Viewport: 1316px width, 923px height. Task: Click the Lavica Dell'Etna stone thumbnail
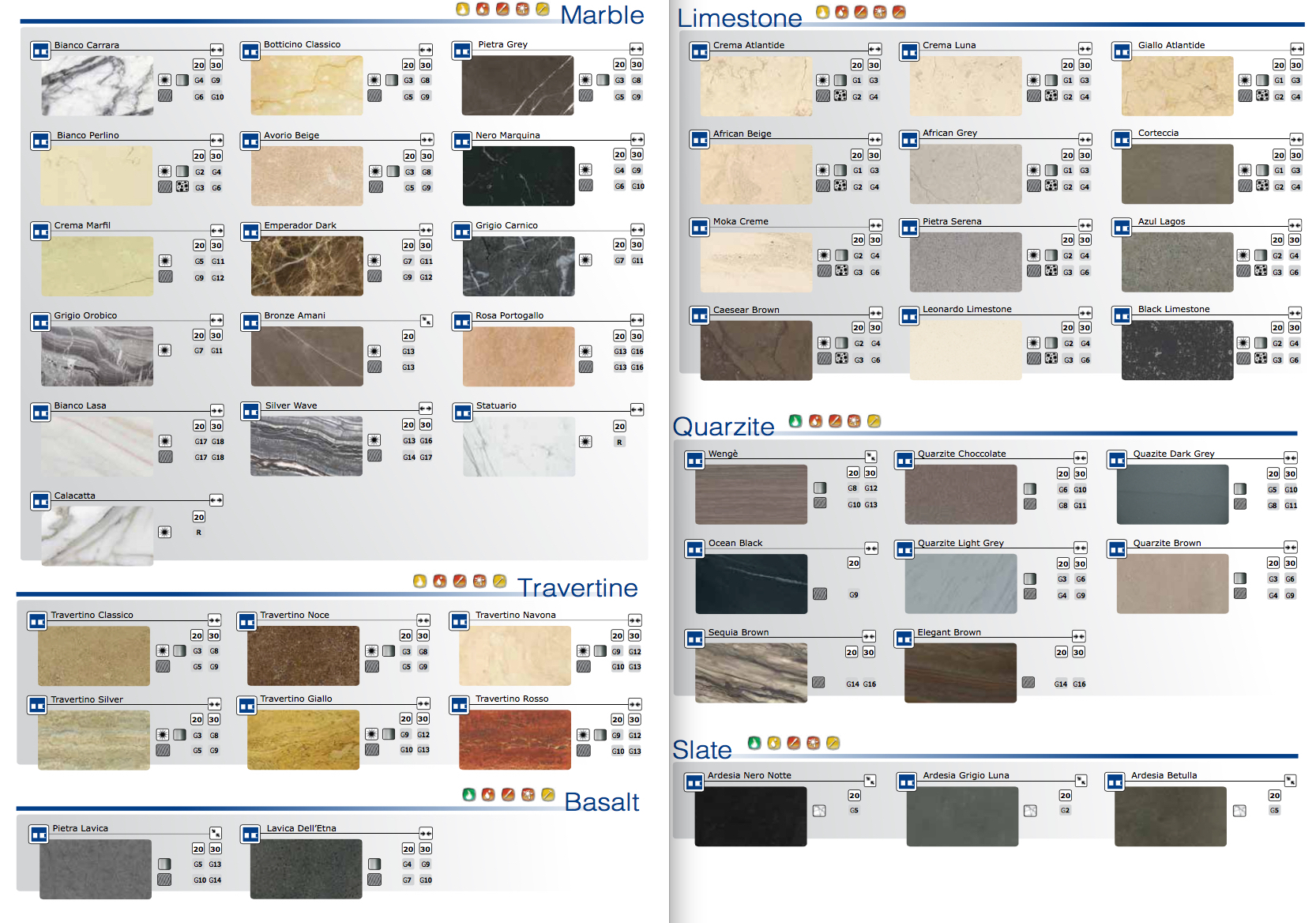(x=306, y=869)
